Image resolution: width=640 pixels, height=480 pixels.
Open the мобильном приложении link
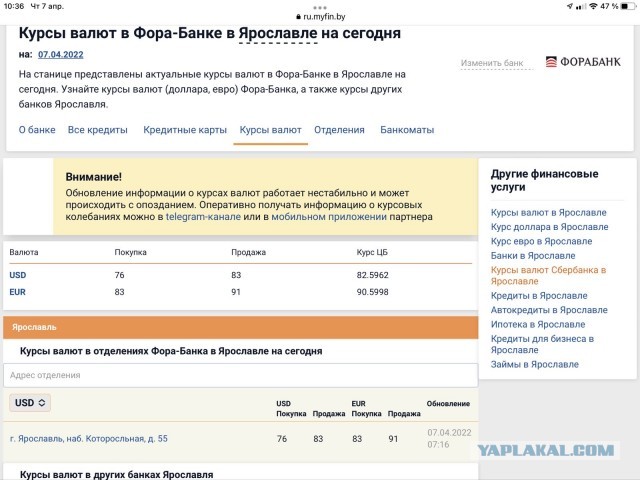pyautogui.click(x=329, y=217)
